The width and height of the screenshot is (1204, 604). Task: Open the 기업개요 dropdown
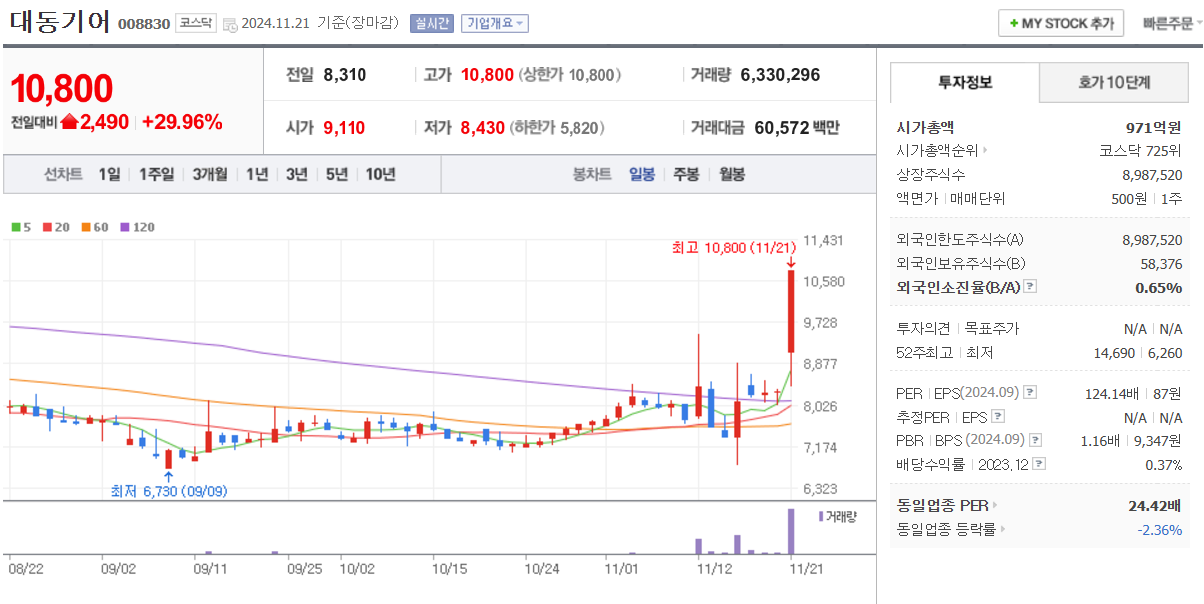(495, 24)
